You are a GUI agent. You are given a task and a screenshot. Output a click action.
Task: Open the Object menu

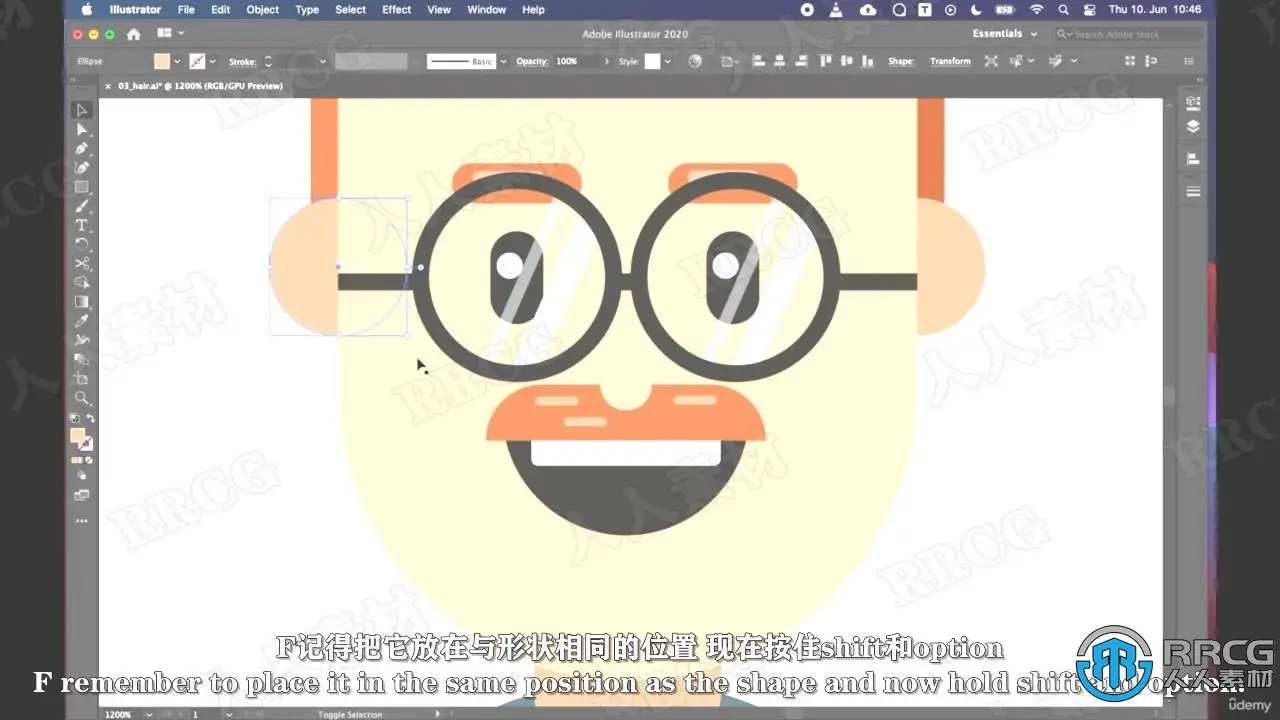[263, 10]
